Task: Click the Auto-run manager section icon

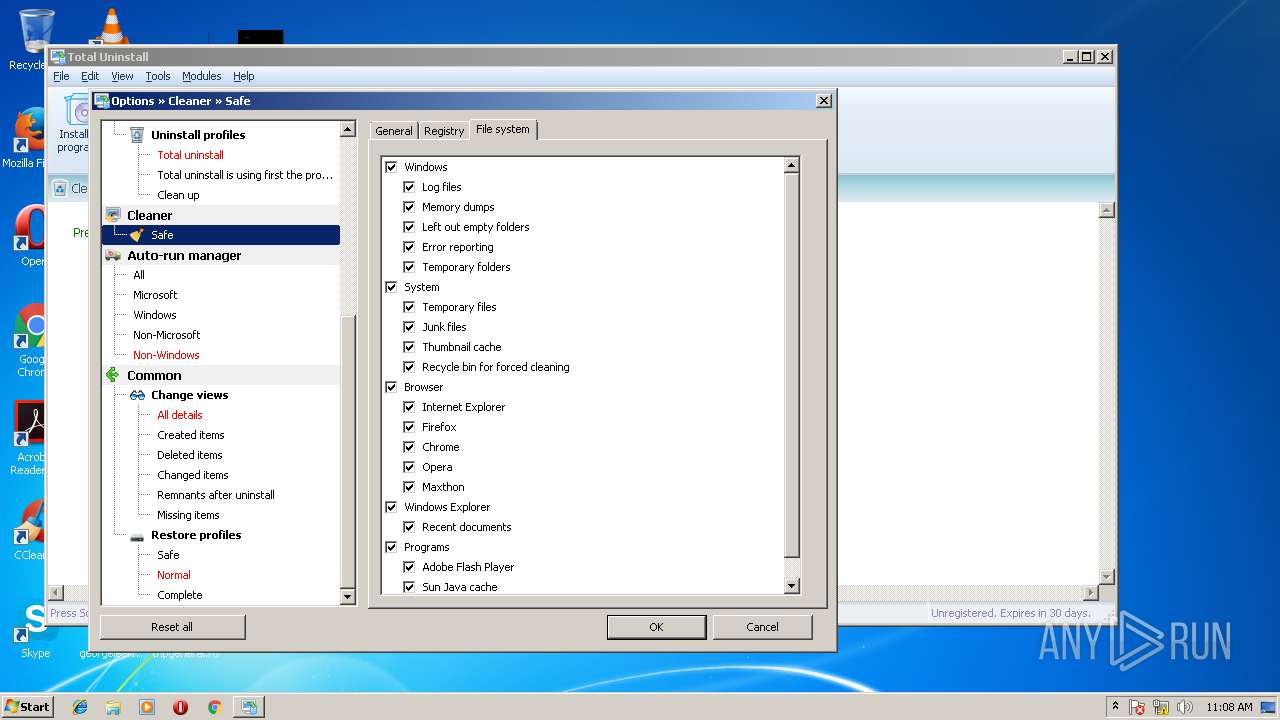Action: coord(113,255)
